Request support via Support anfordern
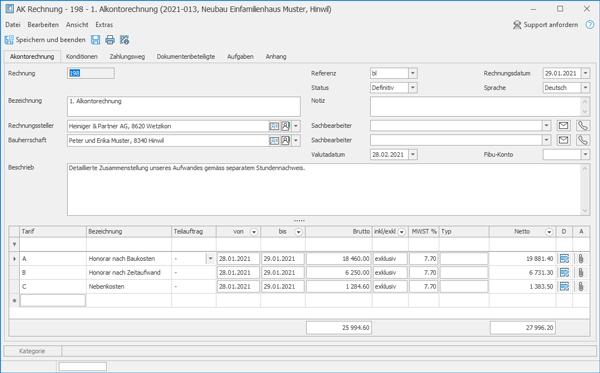The width and height of the screenshot is (600, 373). tap(546, 25)
